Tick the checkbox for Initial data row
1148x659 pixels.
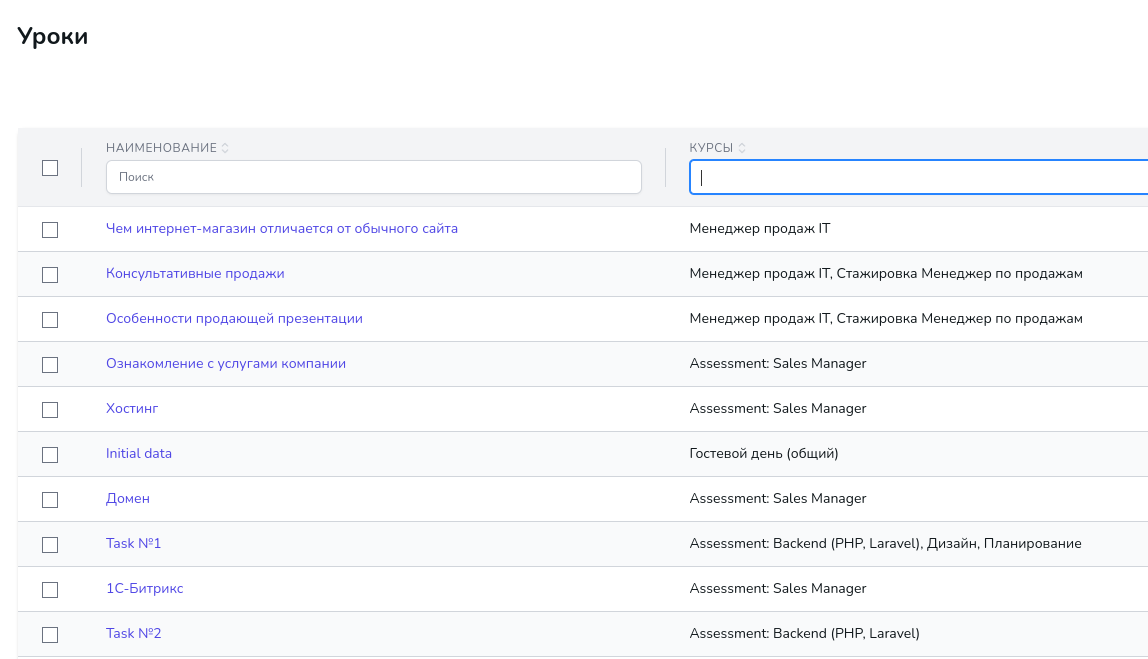point(50,455)
